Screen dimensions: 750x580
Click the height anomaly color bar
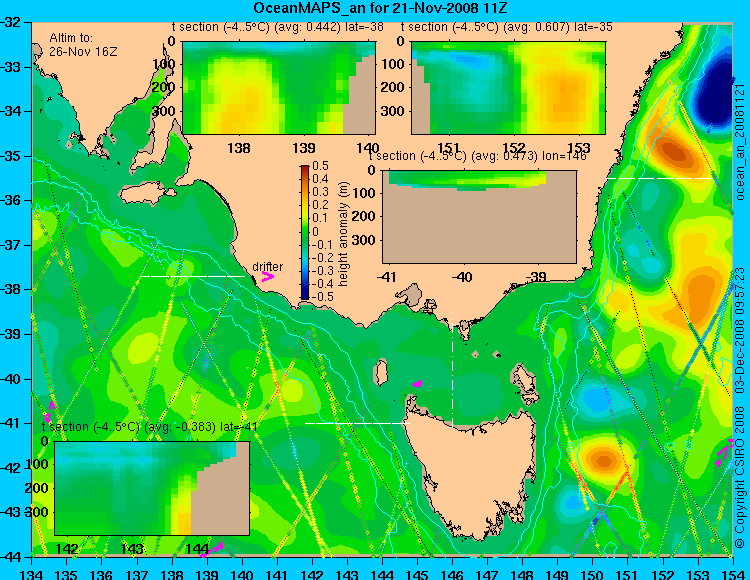[x=305, y=232]
